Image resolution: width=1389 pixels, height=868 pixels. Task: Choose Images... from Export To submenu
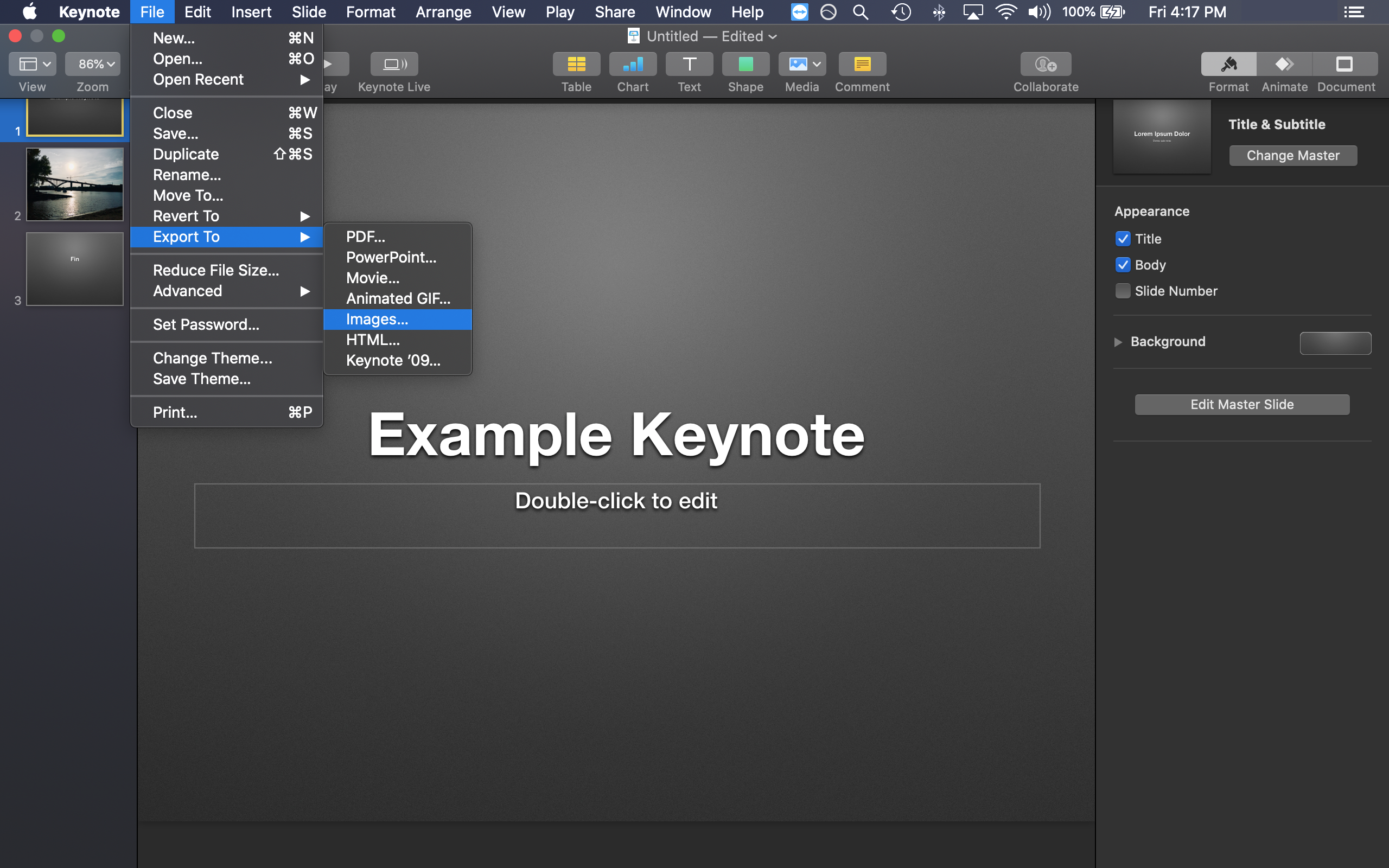click(398, 319)
